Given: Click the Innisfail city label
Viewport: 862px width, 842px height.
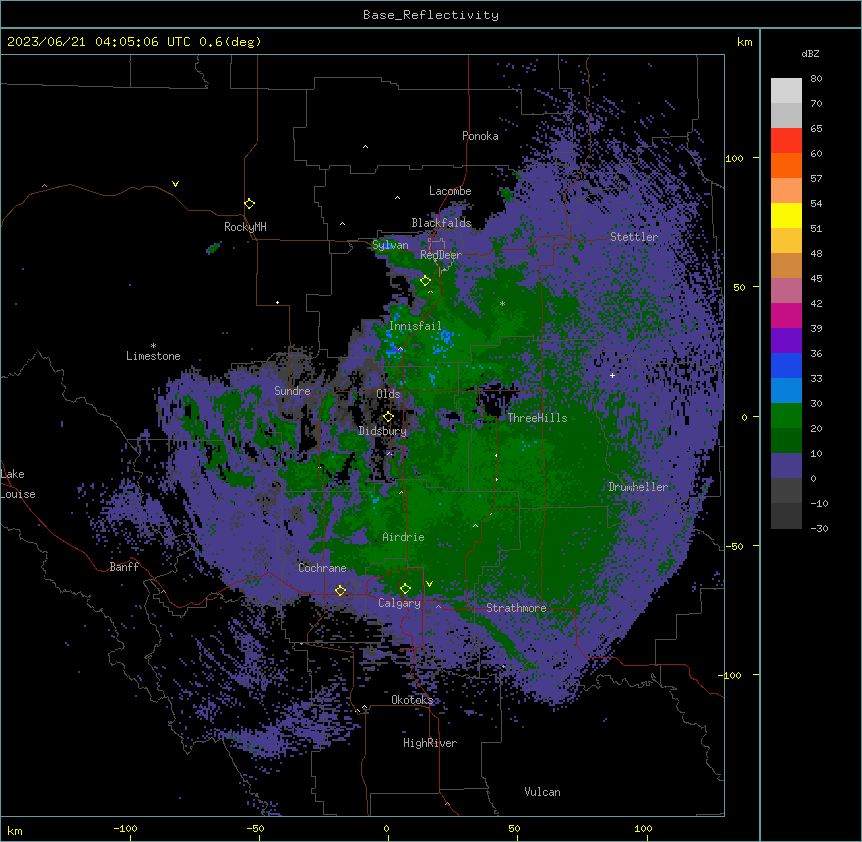Looking at the screenshot, I should click(415, 326).
